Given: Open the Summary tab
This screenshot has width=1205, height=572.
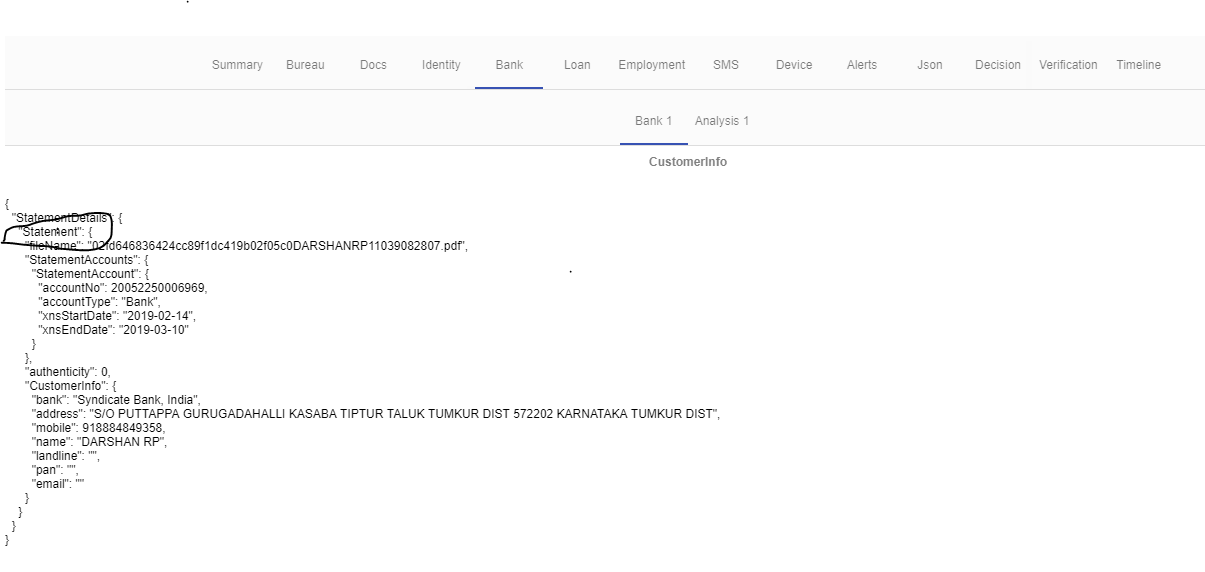Looking at the screenshot, I should pyautogui.click(x=237, y=65).
